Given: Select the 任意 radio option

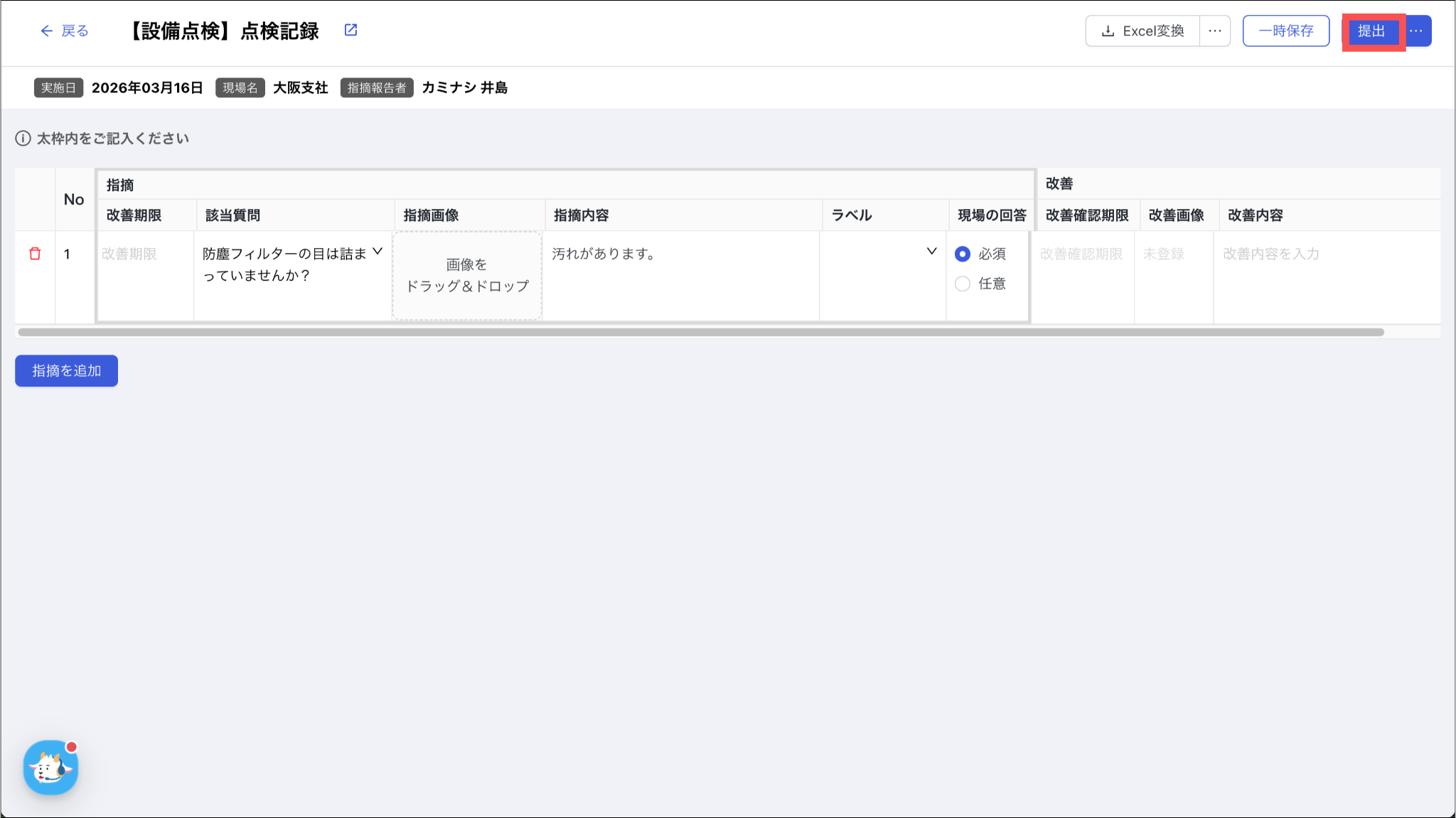Looking at the screenshot, I should (963, 284).
